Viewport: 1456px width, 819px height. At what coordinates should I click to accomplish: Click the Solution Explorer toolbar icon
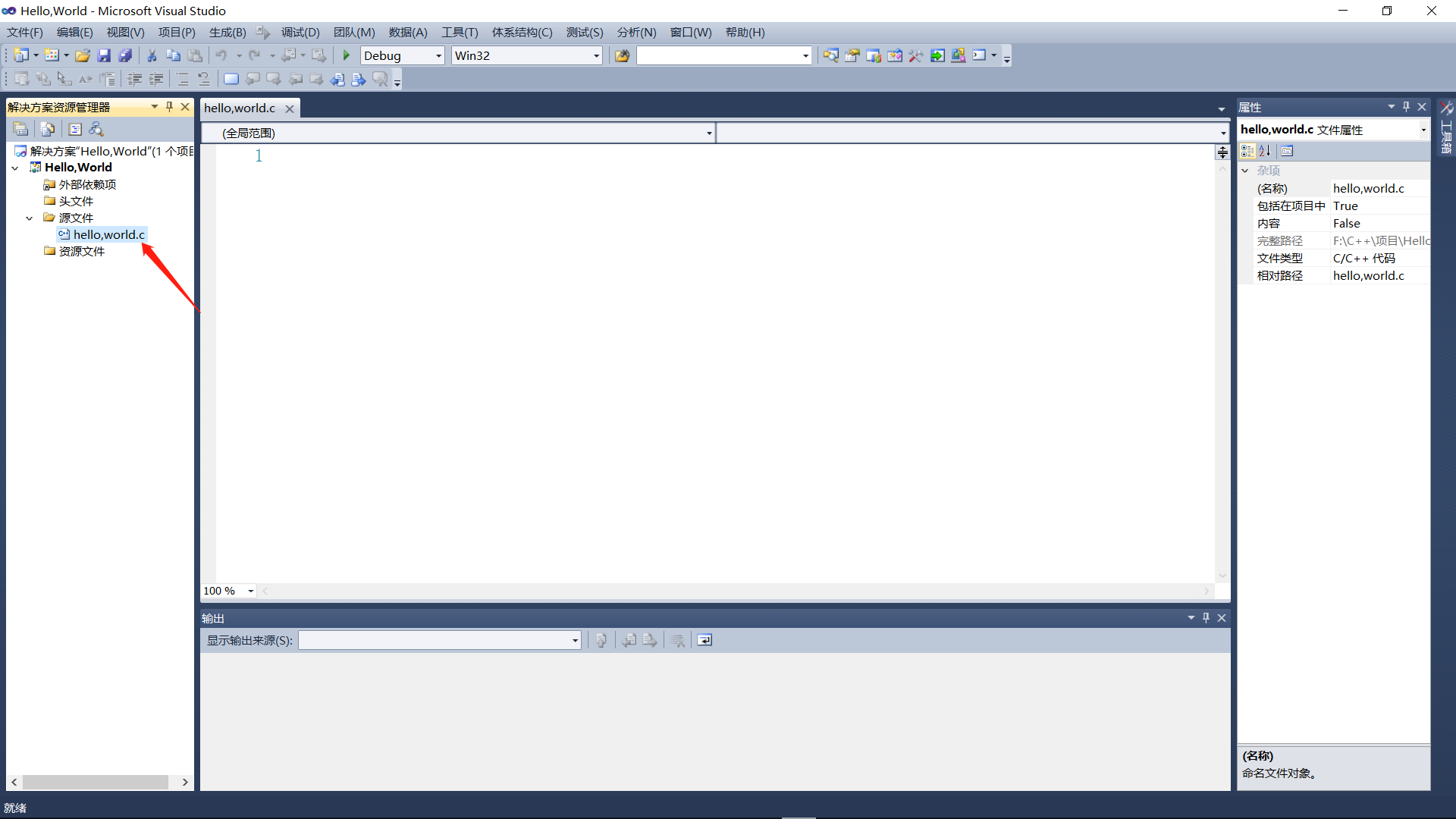coord(831,55)
